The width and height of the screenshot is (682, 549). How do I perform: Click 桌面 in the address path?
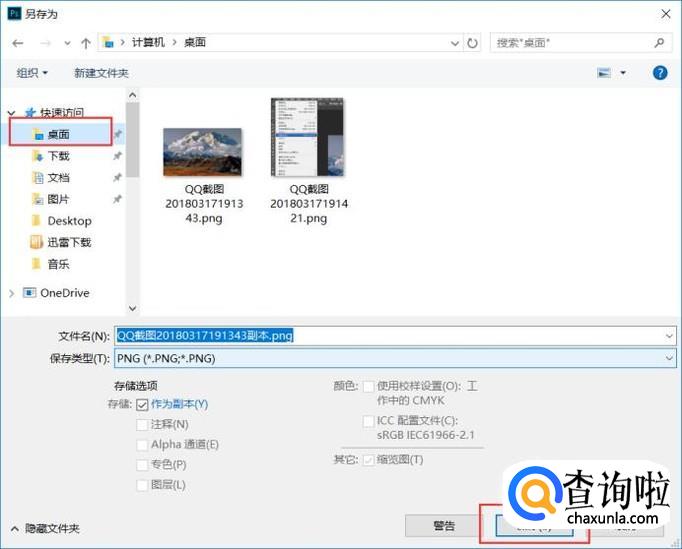[x=195, y=42]
